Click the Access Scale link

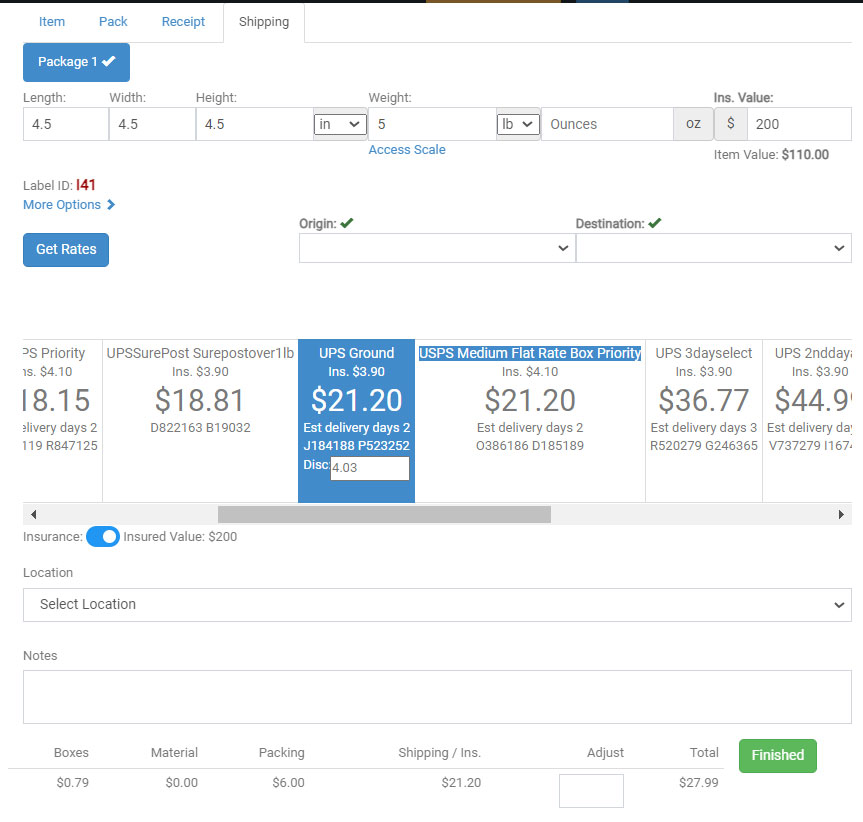(x=407, y=150)
